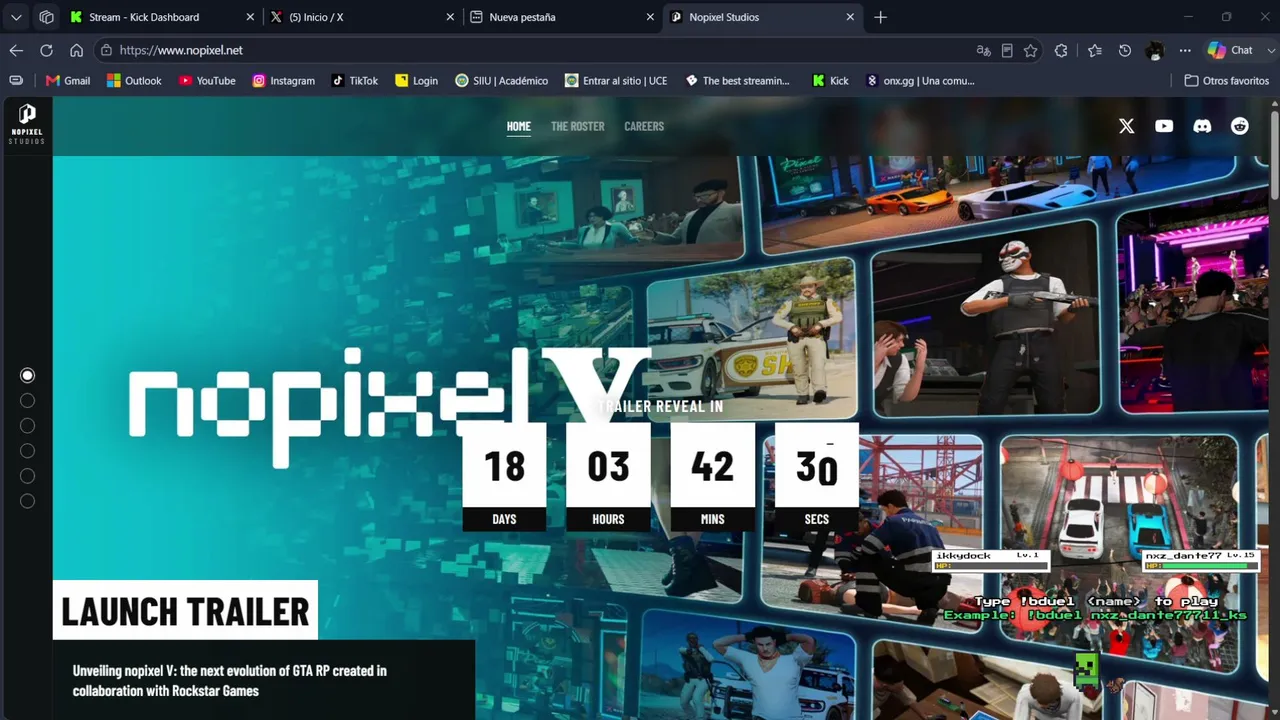This screenshot has width=1280, height=720.
Task: Open the Login bookmark
Action: (x=417, y=81)
